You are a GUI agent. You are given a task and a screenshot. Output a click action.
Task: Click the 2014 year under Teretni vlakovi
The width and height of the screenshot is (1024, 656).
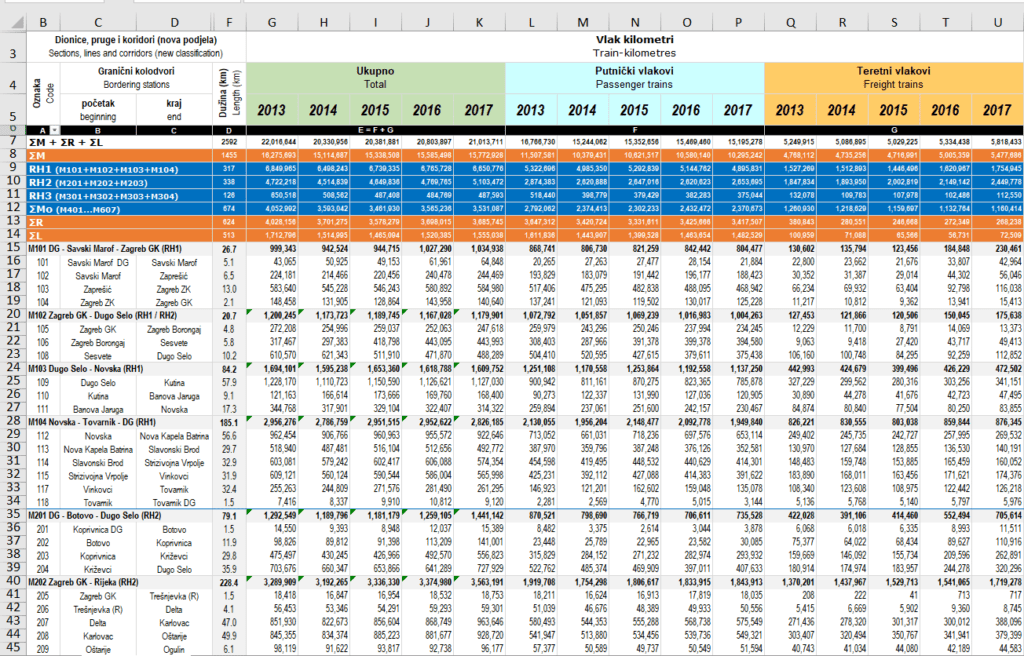tap(842, 110)
